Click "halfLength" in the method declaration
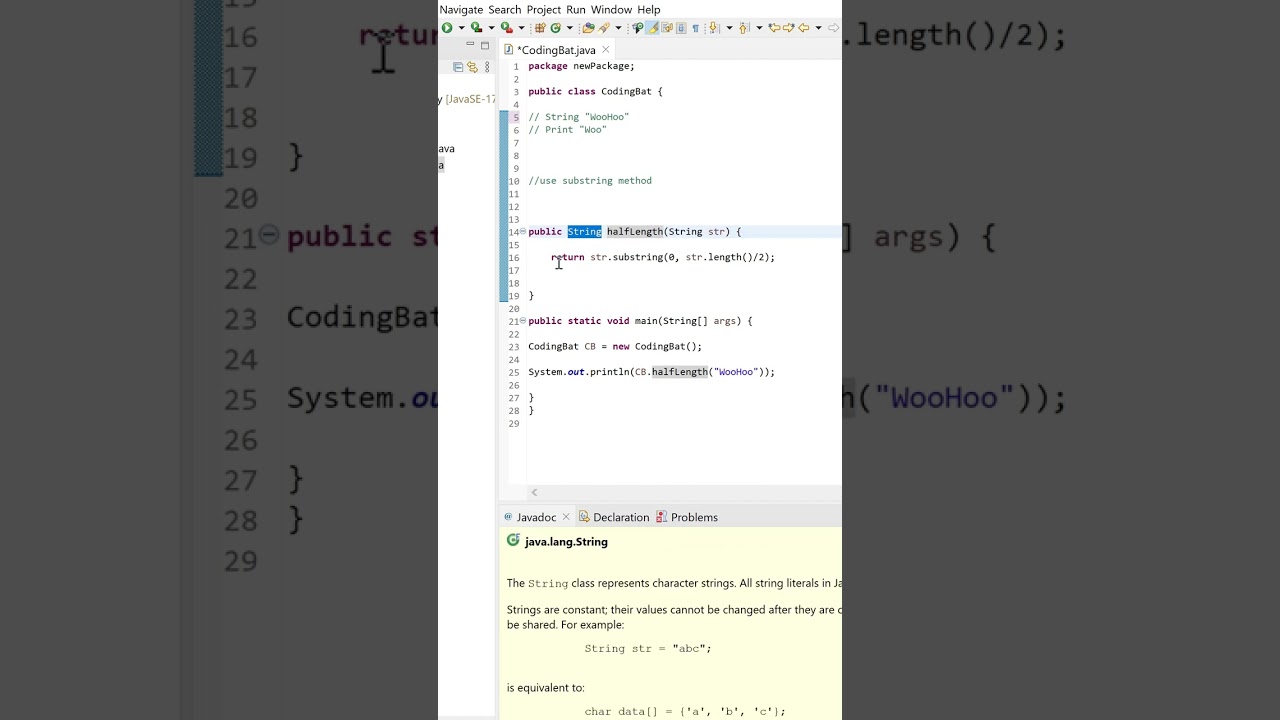The width and height of the screenshot is (1280, 720). tap(635, 232)
